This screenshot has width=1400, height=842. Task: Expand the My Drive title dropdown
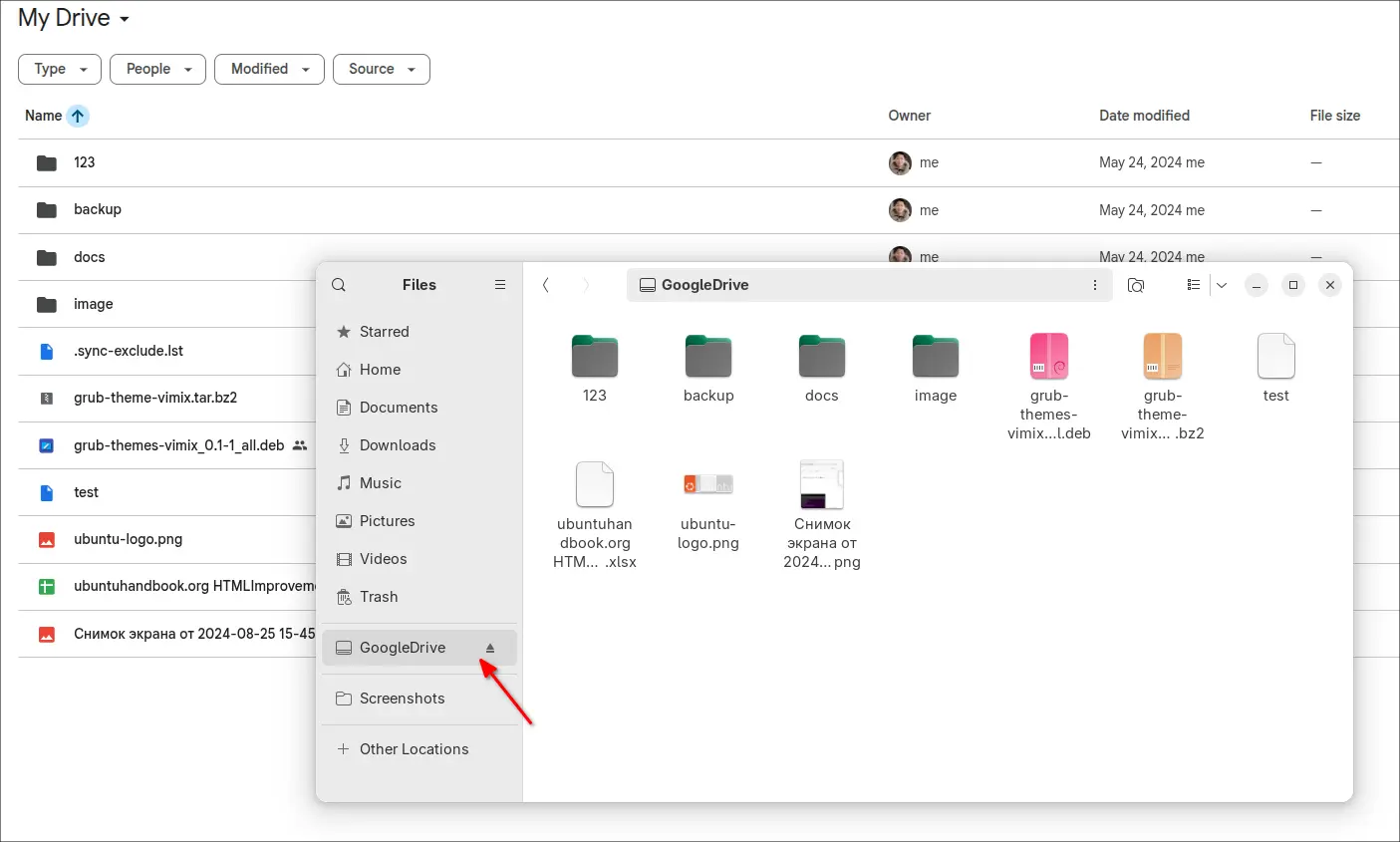(125, 19)
